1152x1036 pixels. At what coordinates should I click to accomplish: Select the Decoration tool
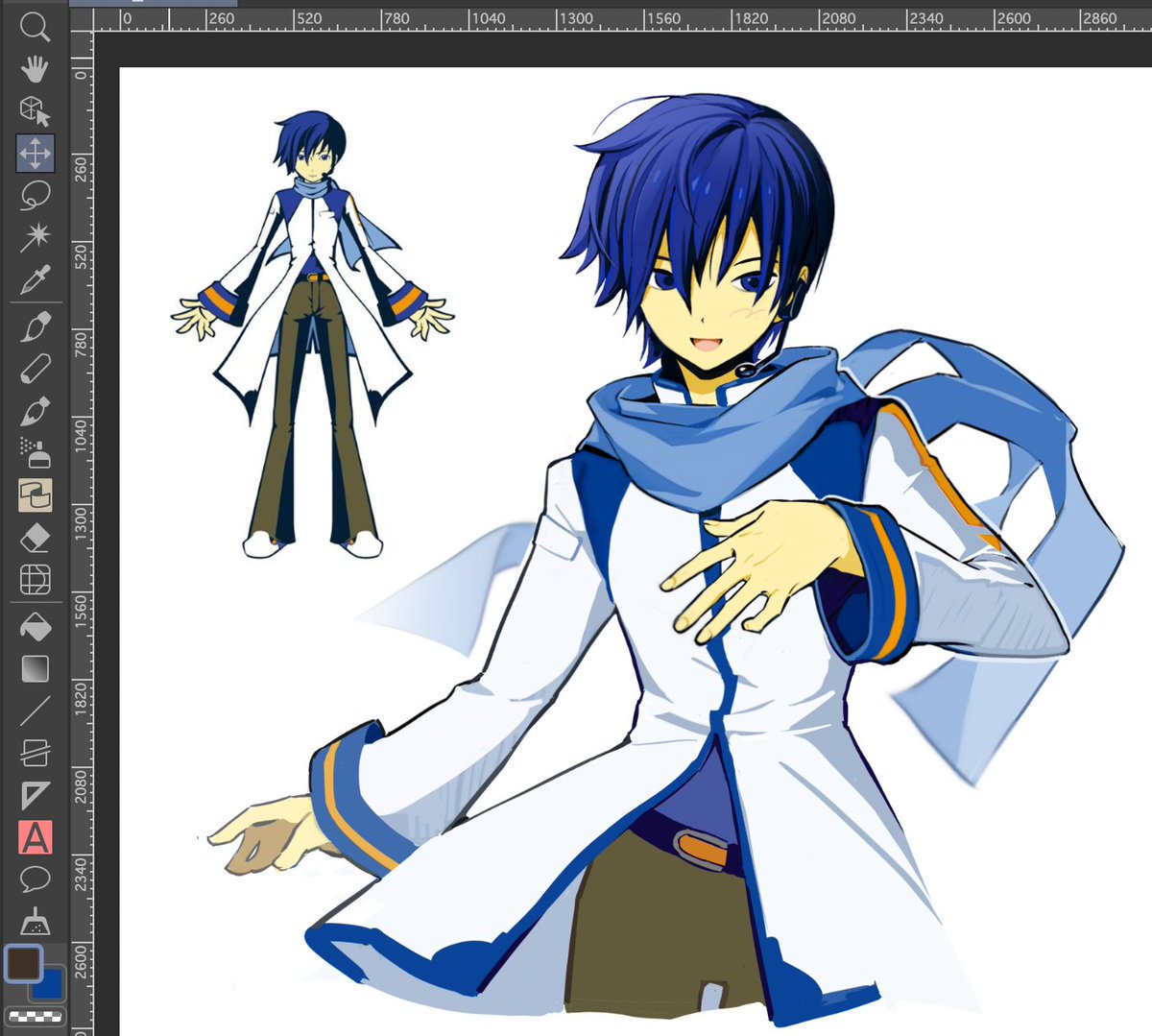(x=35, y=495)
